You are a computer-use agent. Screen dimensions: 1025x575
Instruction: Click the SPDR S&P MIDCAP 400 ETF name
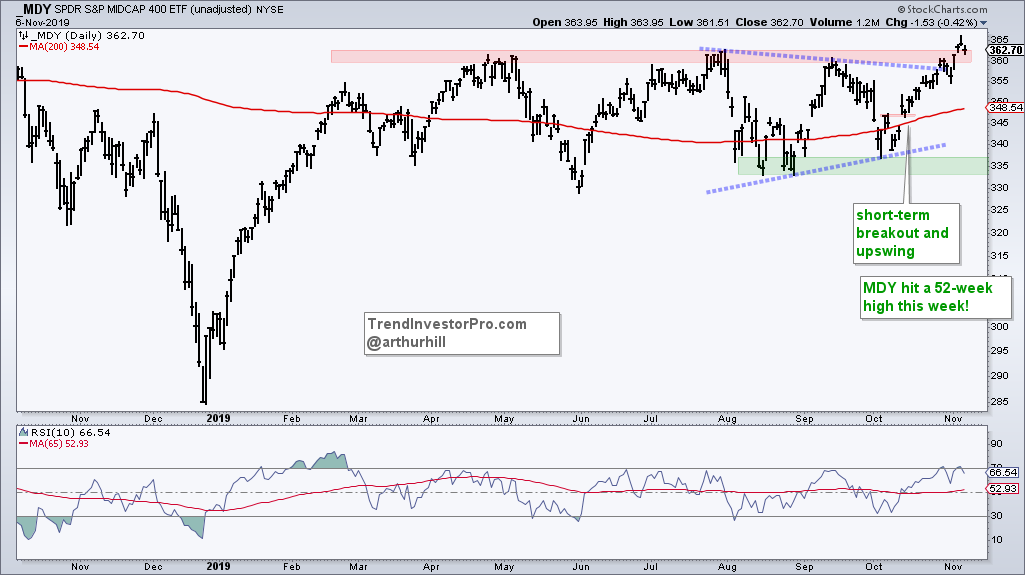(x=120, y=9)
